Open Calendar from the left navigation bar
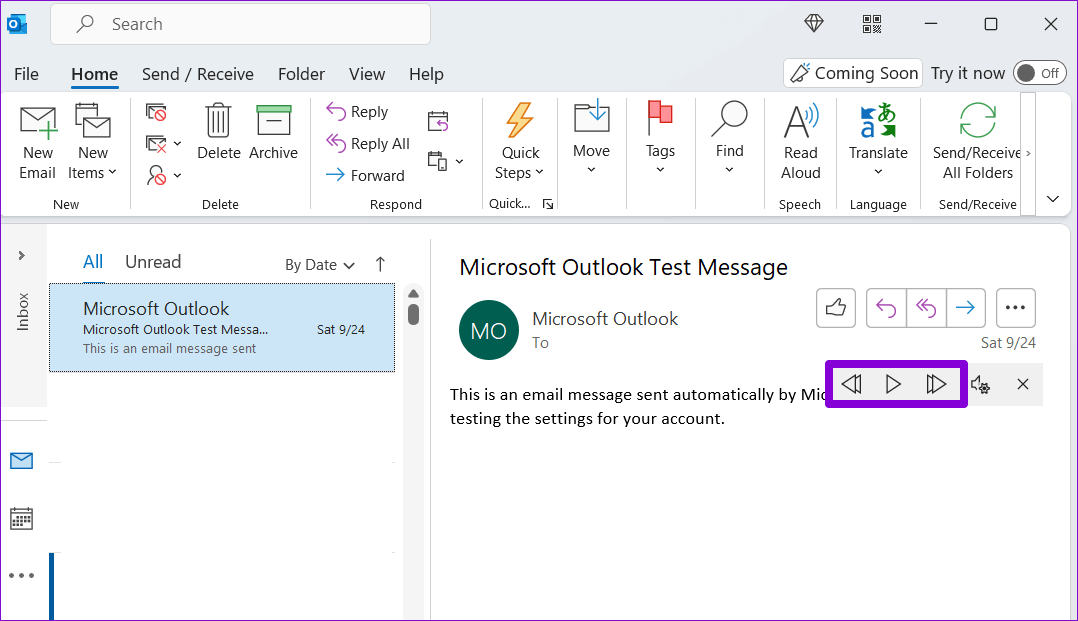This screenshot has height=621, width=1078. [21, 518]
